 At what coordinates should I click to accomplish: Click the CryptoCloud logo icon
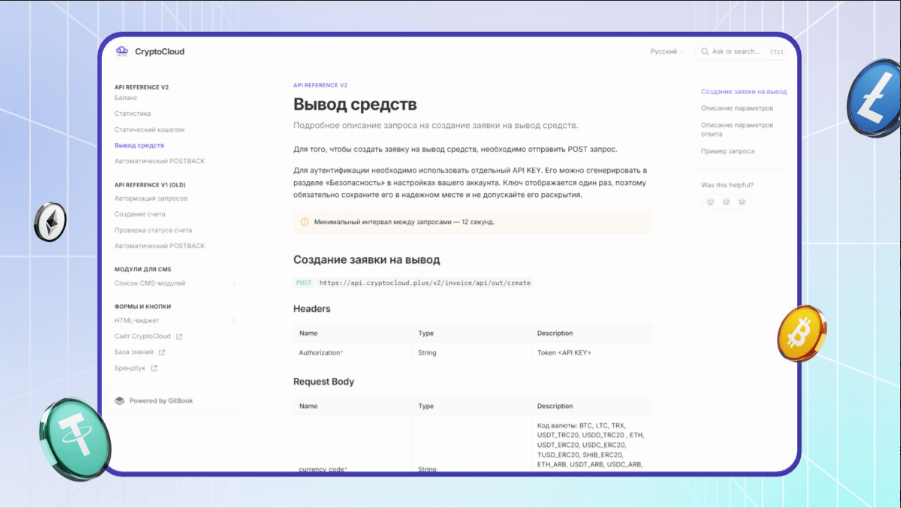click(122, 51)
